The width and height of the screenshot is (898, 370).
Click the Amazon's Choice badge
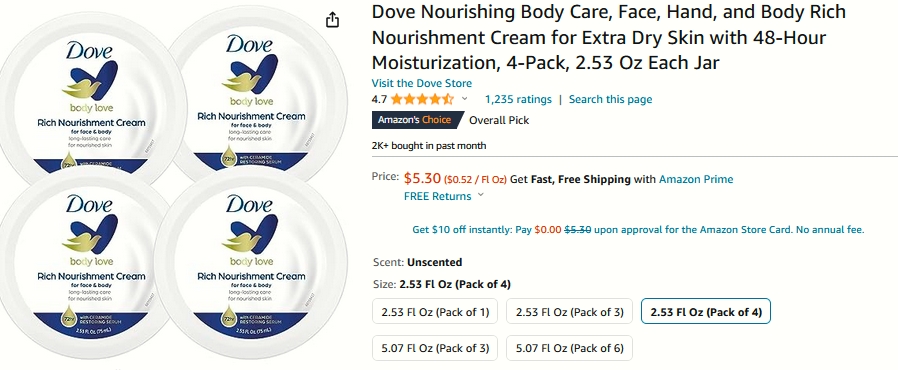(416, 120)
